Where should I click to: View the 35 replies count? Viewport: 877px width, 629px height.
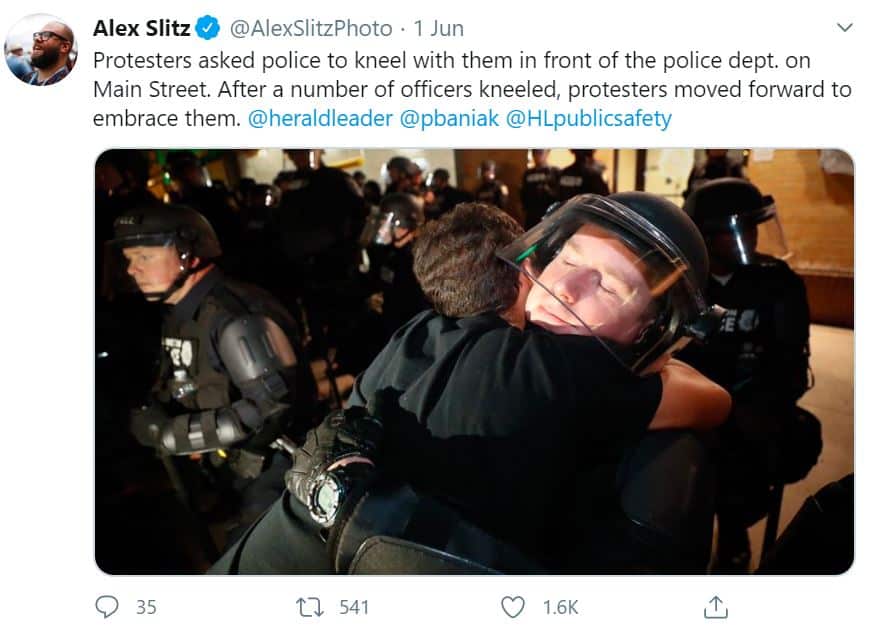point(147,607)
